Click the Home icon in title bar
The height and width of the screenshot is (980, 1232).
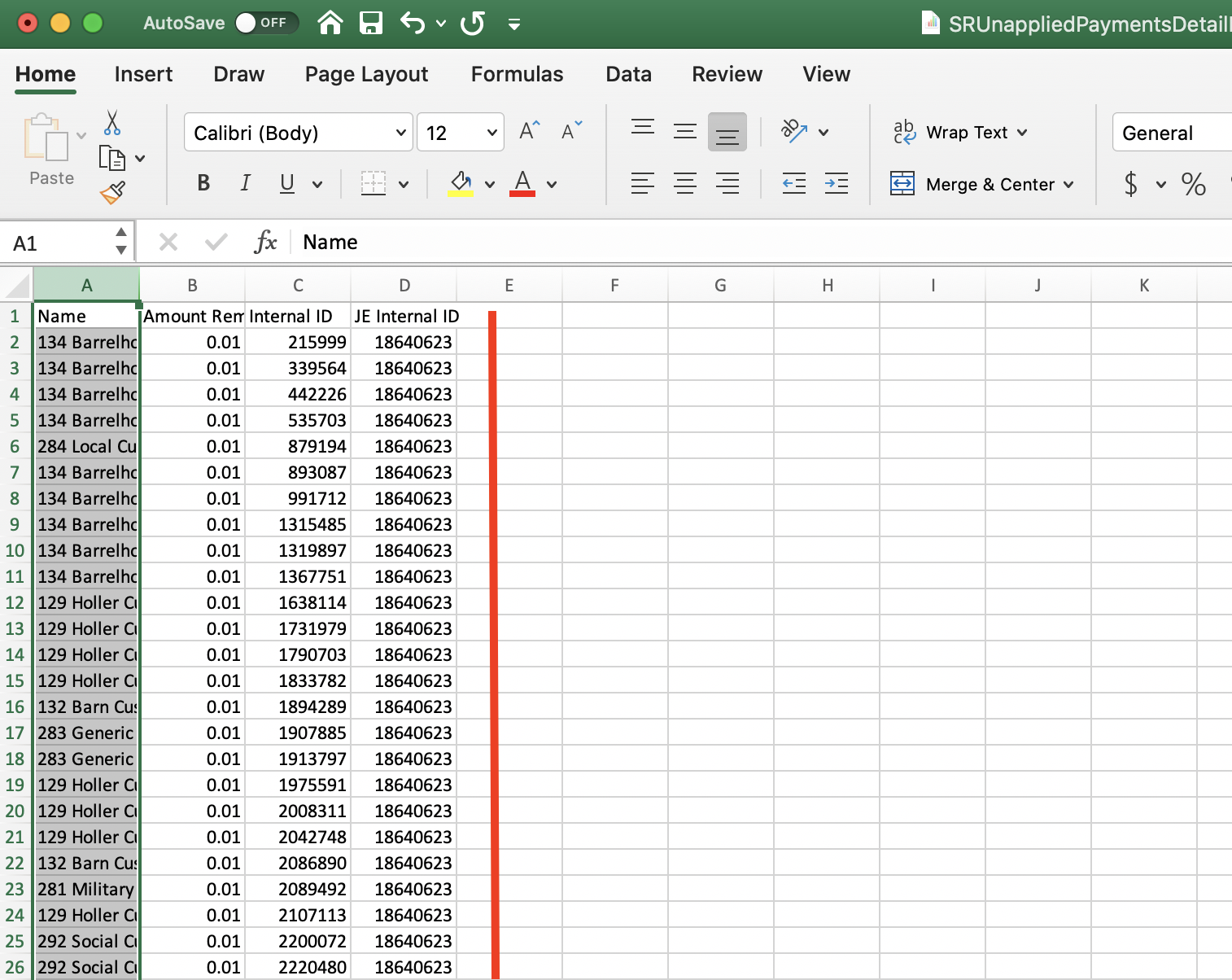tap(330, 23)
